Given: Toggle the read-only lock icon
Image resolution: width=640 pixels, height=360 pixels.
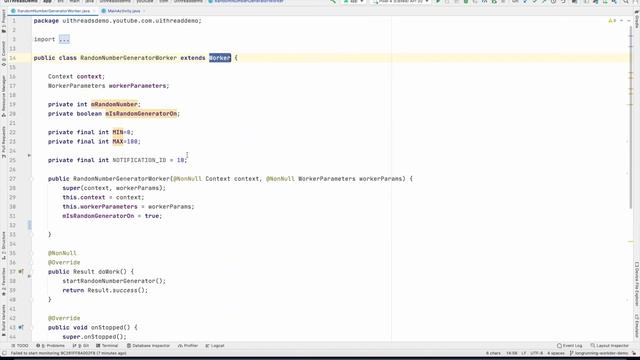Looking at the screenshot, I should click(x=634, y=353).
